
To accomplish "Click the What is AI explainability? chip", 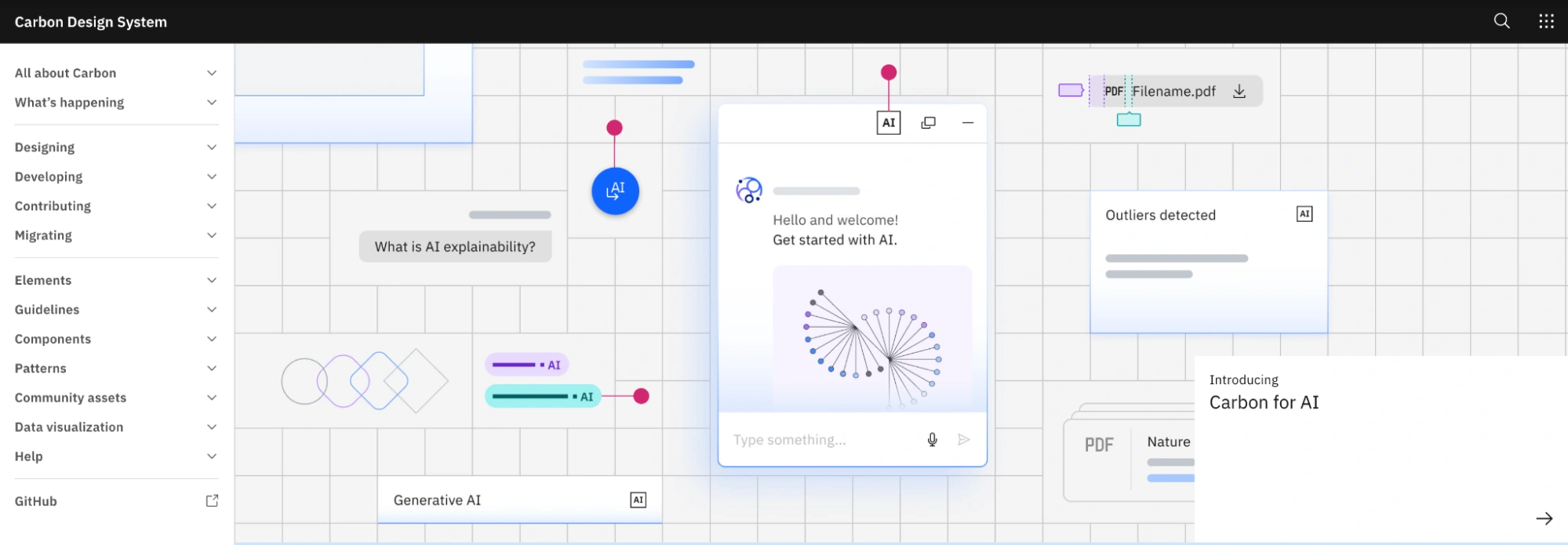I will pos(455,246).
